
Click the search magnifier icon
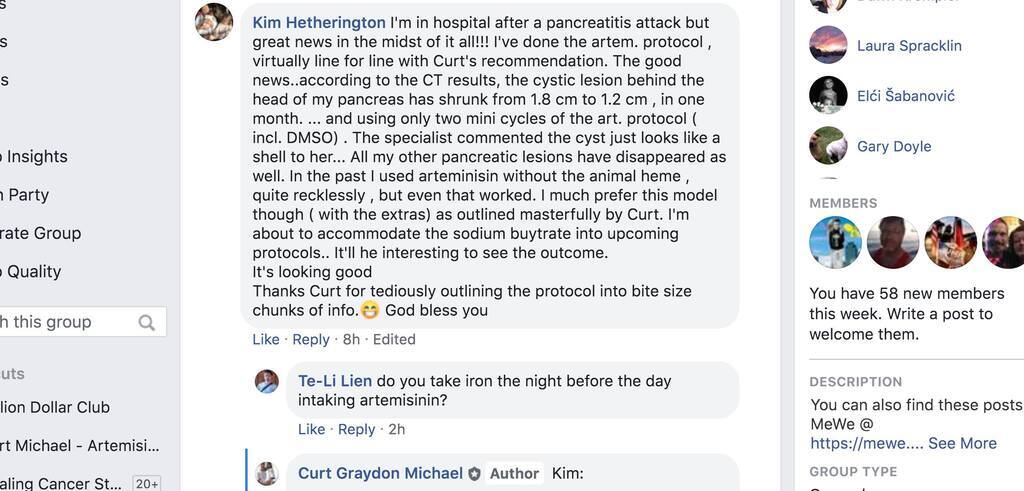point(147,322)
